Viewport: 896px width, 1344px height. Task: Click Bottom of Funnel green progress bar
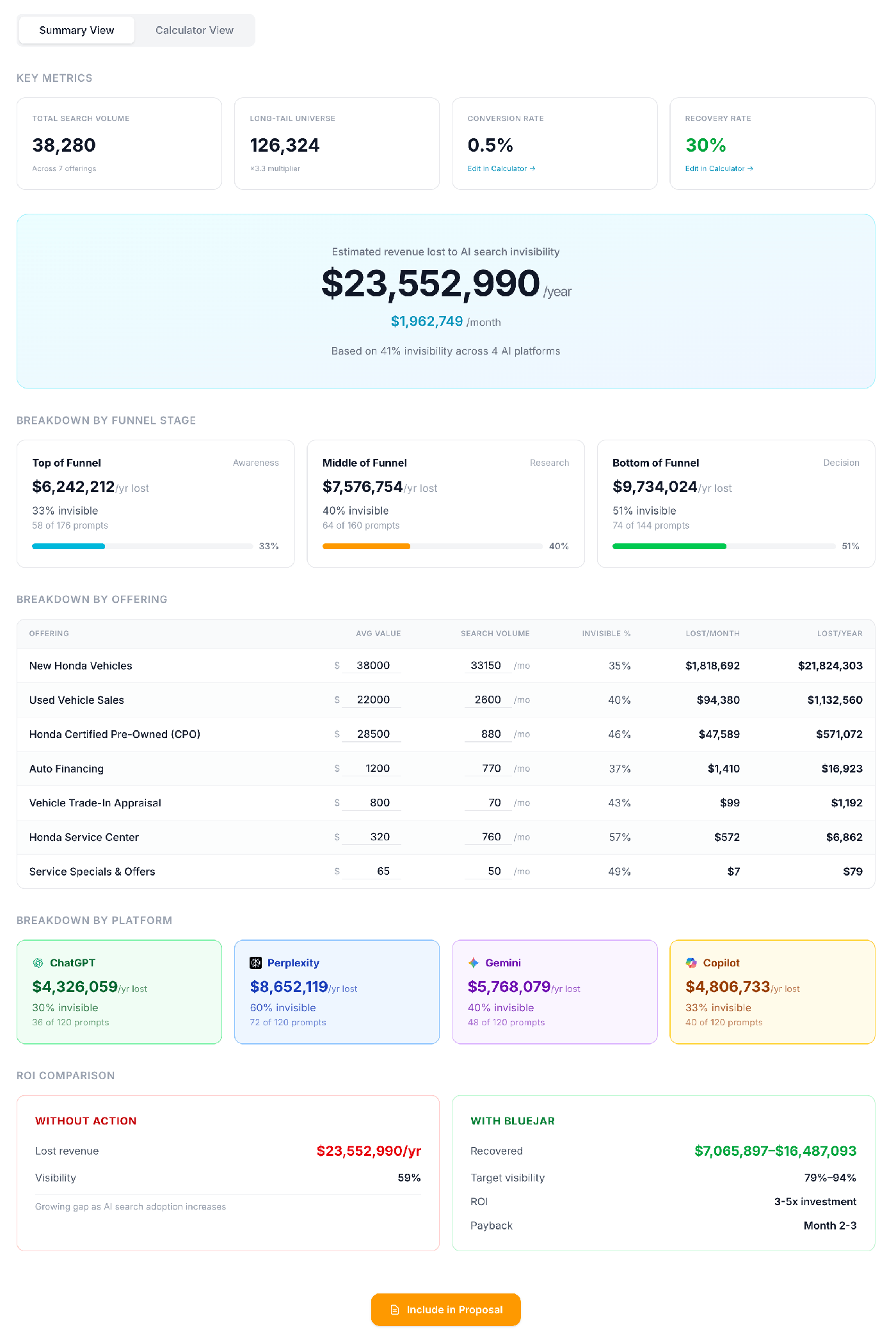tap(669, 546)
